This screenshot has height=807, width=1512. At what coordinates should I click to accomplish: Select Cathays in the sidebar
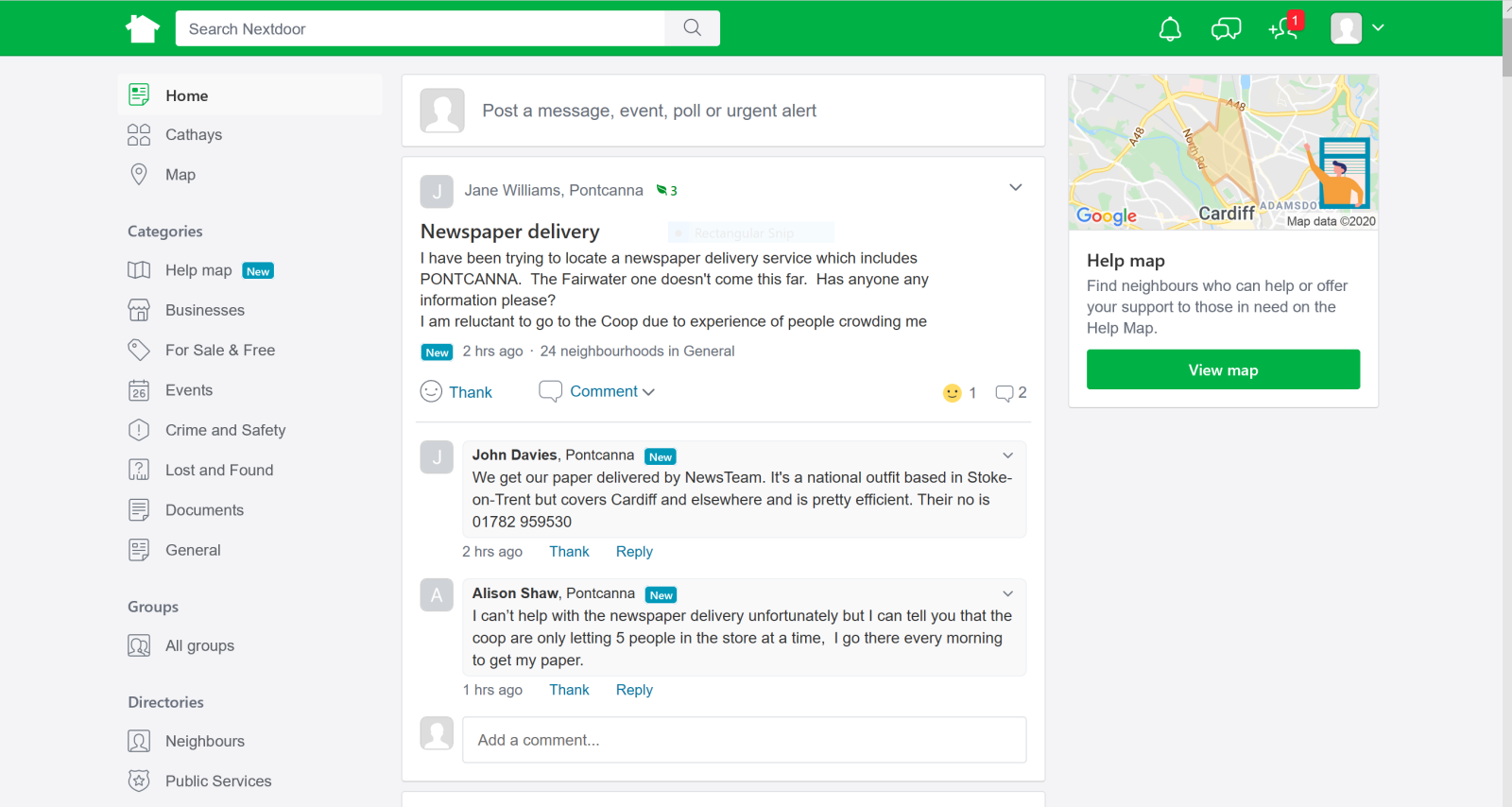194,135
